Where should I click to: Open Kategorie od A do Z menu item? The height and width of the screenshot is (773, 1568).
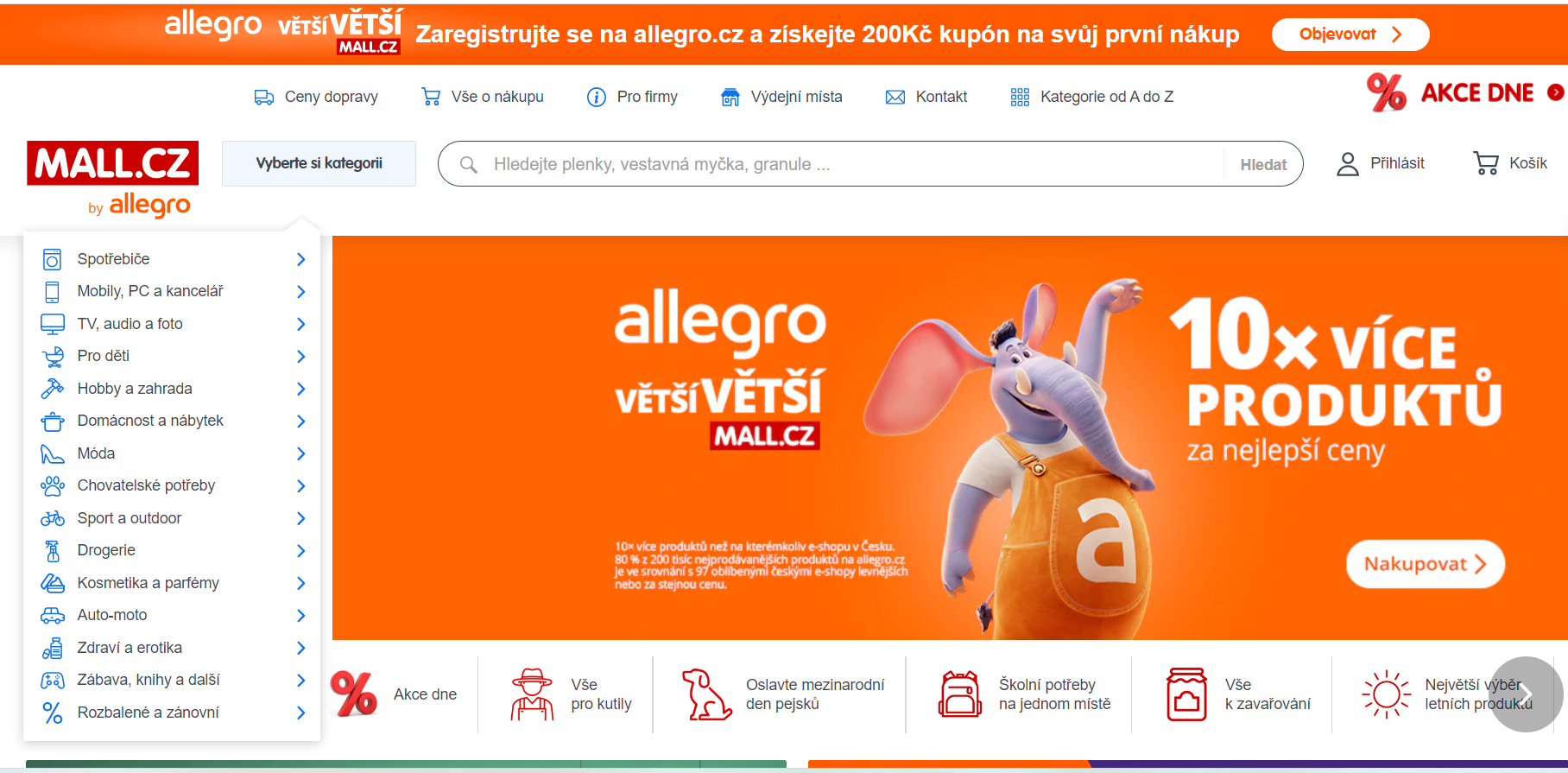1092,97
